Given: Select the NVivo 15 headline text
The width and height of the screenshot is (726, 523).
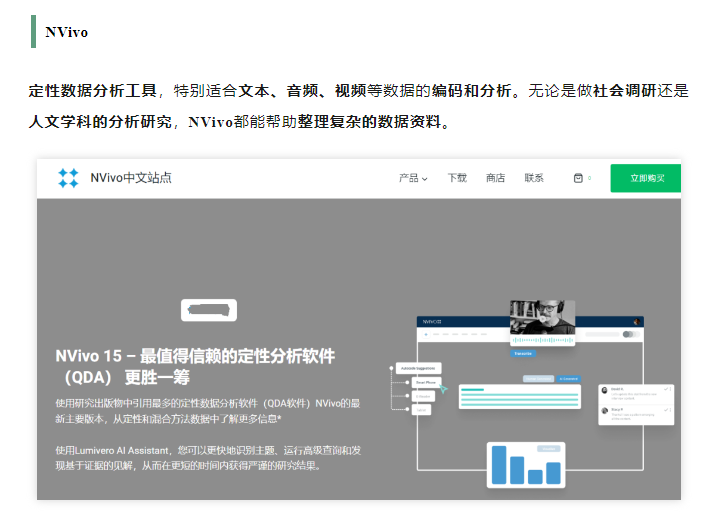Looking at the screenshot, I should (x=195, y=367).
